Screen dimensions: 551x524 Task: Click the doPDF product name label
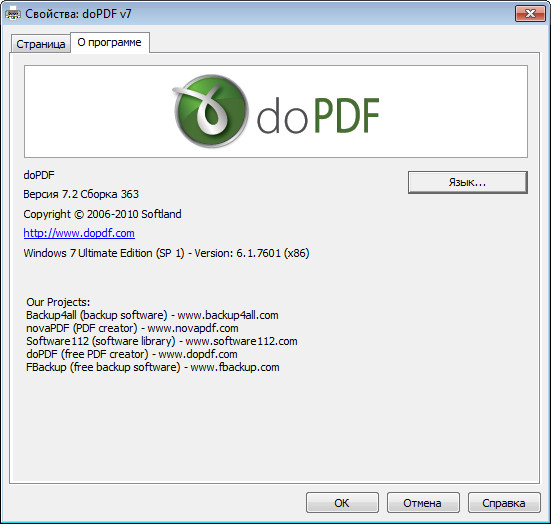pyautogui.click(x=39, y=175)
